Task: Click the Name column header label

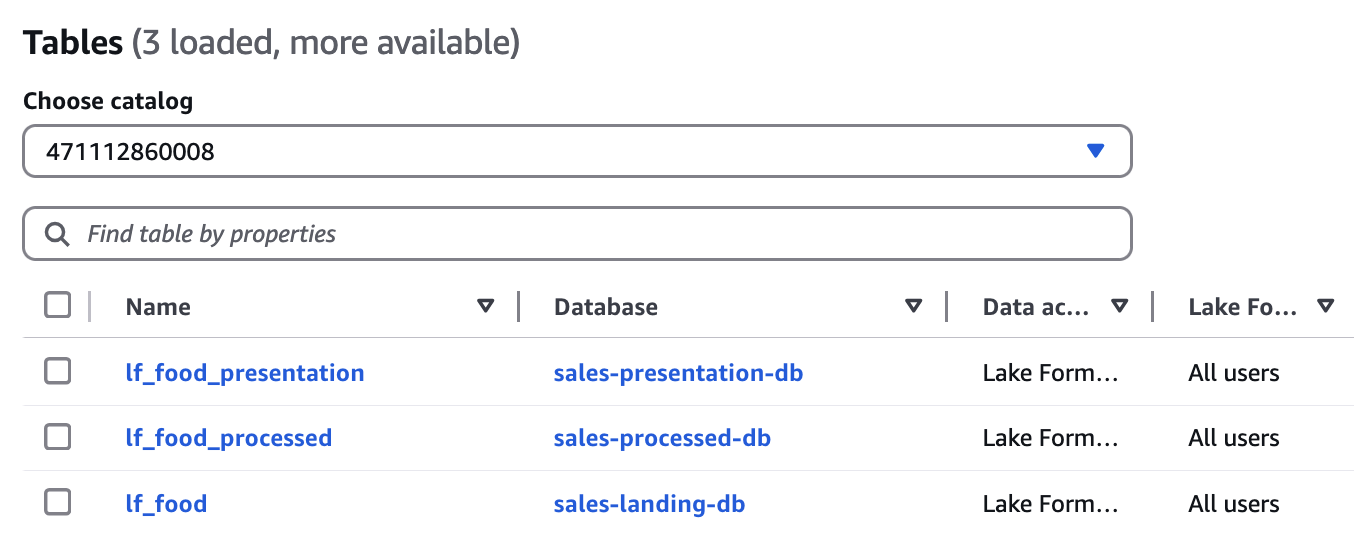Action: pos(158,307)
